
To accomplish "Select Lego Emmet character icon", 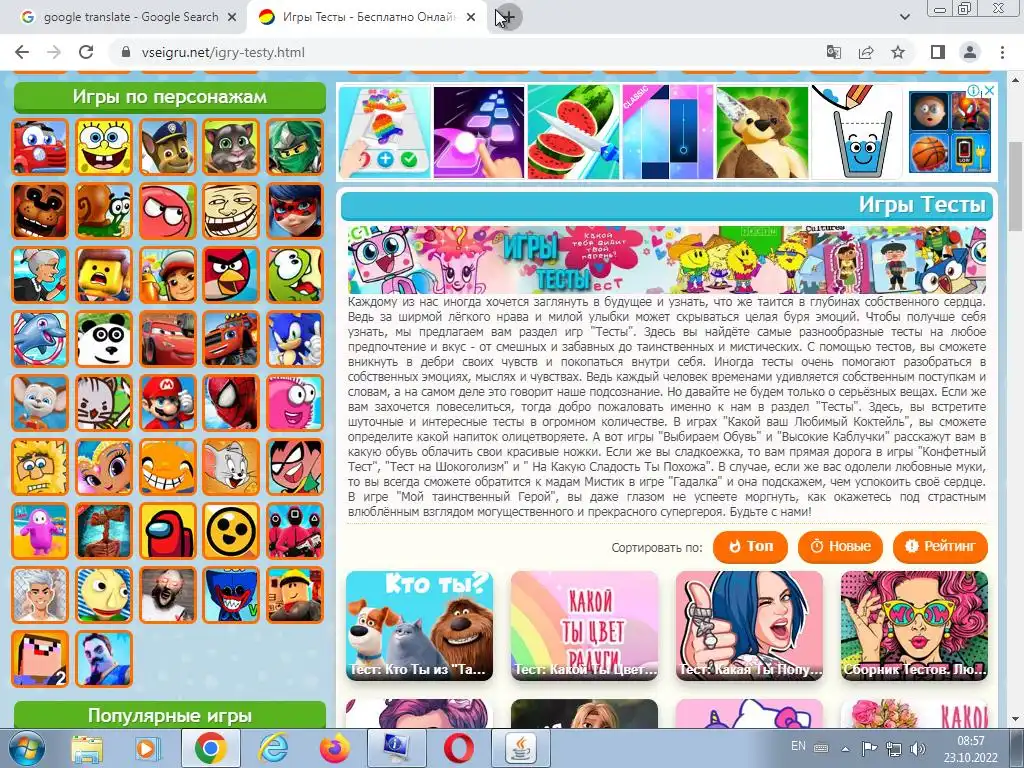I will pos(104,275).
